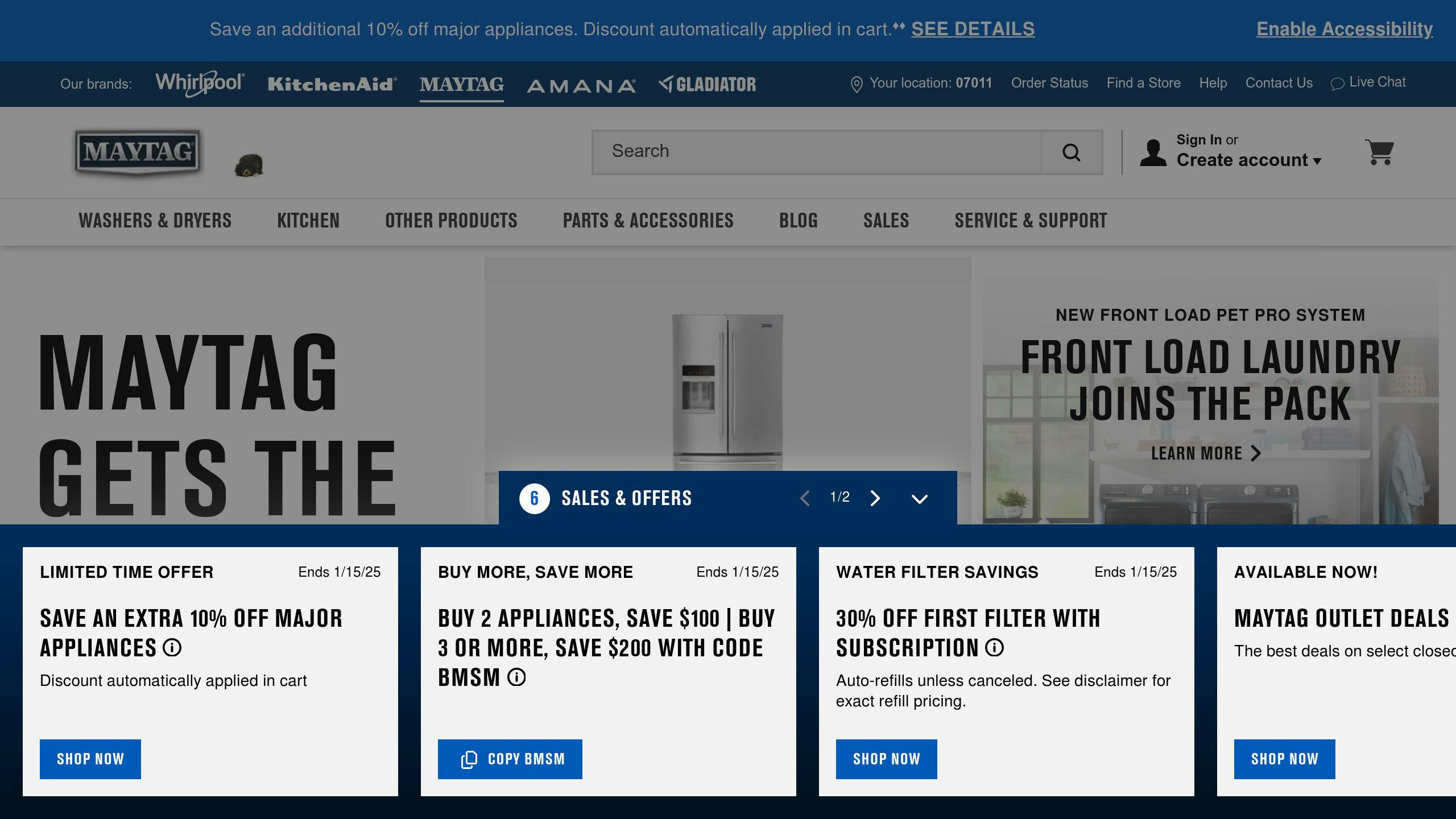
Task: Open the Blog menu item
Action: click(799, 221)
